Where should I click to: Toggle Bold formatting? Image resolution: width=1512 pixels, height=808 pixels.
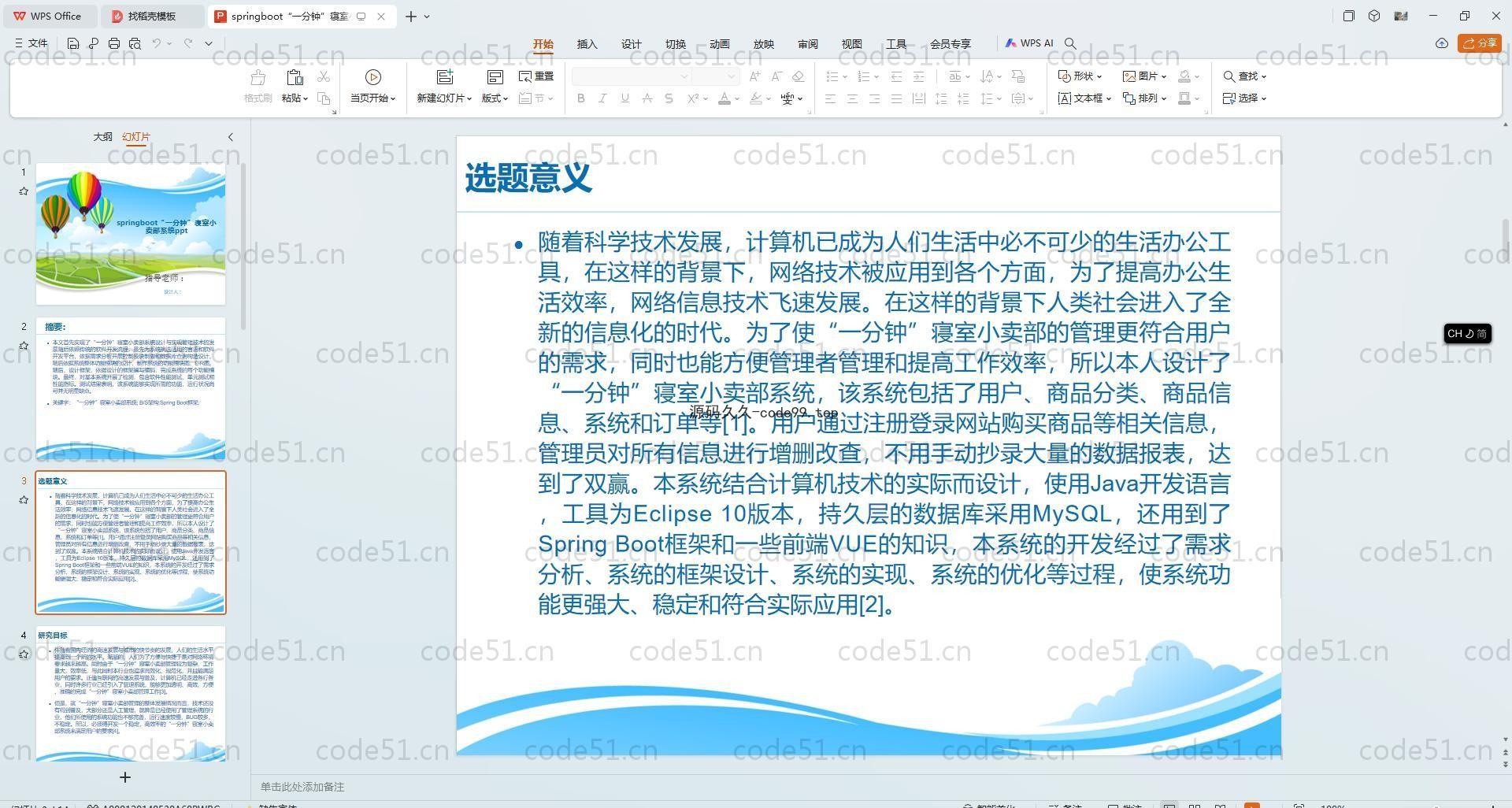coord(581,98)
